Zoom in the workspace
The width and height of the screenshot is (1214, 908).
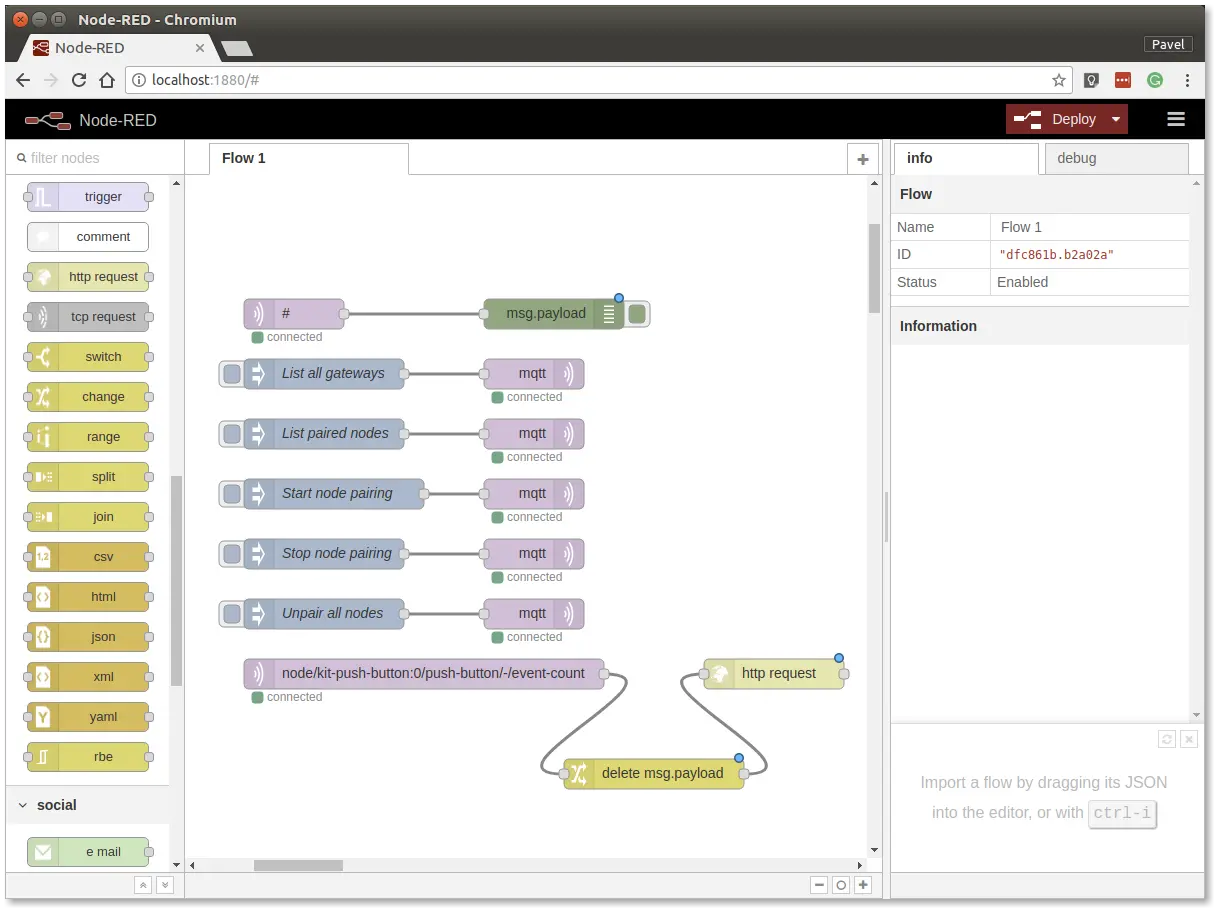coord(863,885)
